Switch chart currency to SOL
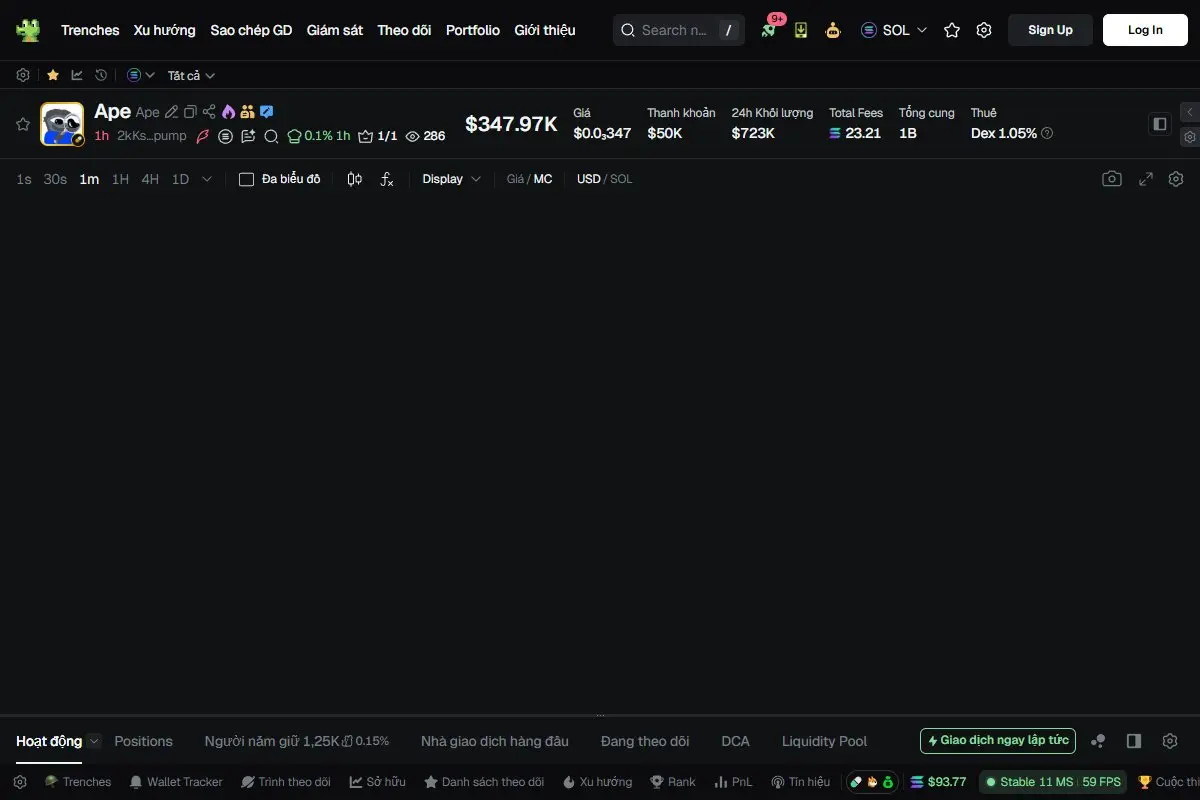 [x=621, y=179]
